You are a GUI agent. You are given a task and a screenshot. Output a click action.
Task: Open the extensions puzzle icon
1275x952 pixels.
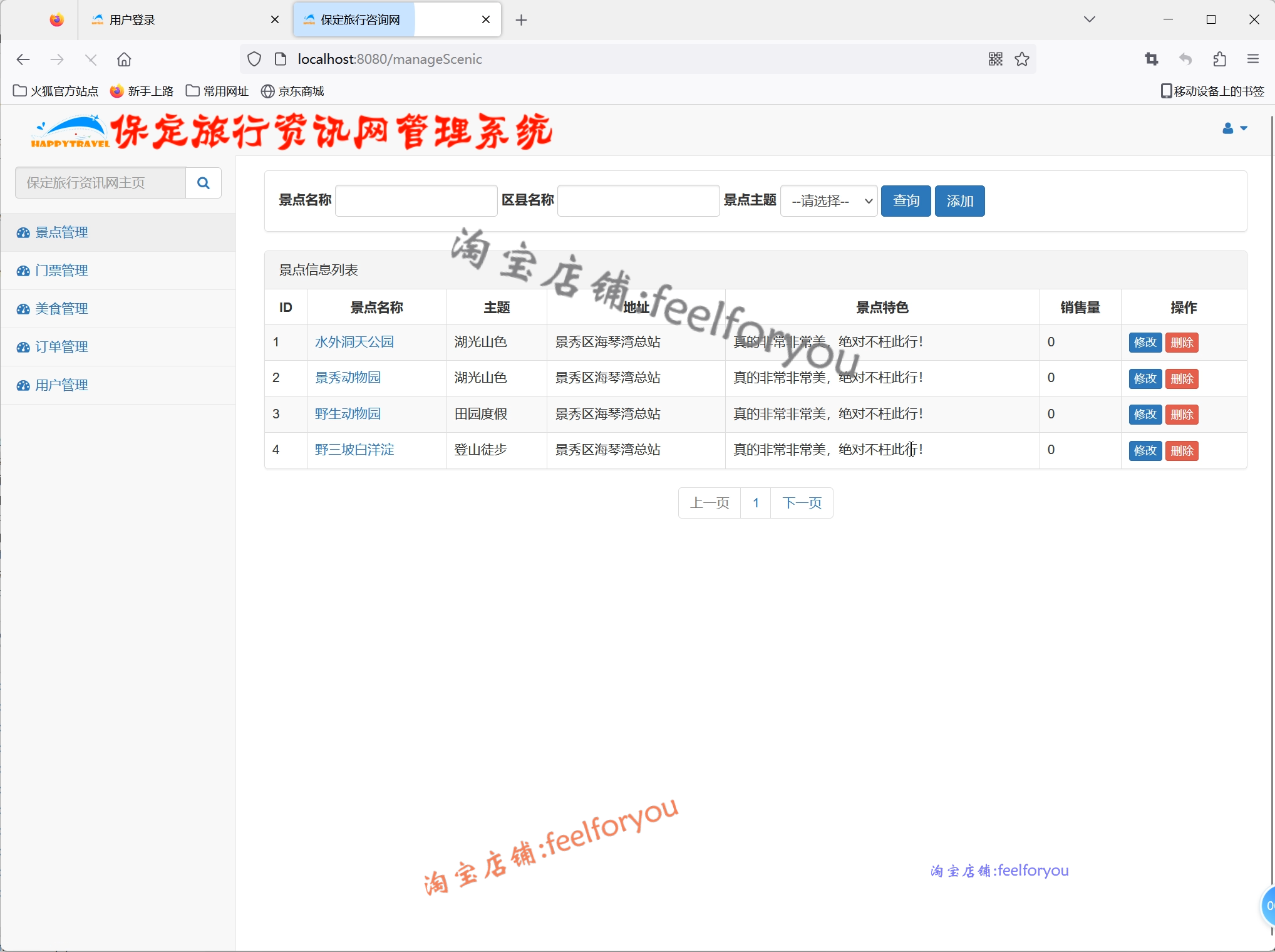1219,59
